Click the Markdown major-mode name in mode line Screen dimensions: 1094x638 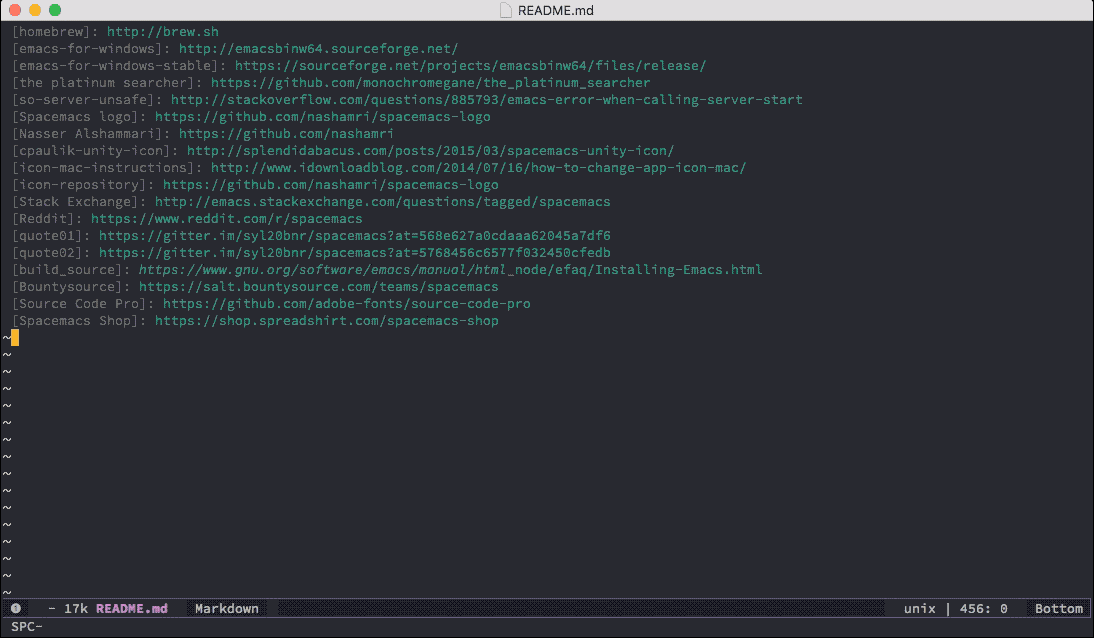coord(226,608)
